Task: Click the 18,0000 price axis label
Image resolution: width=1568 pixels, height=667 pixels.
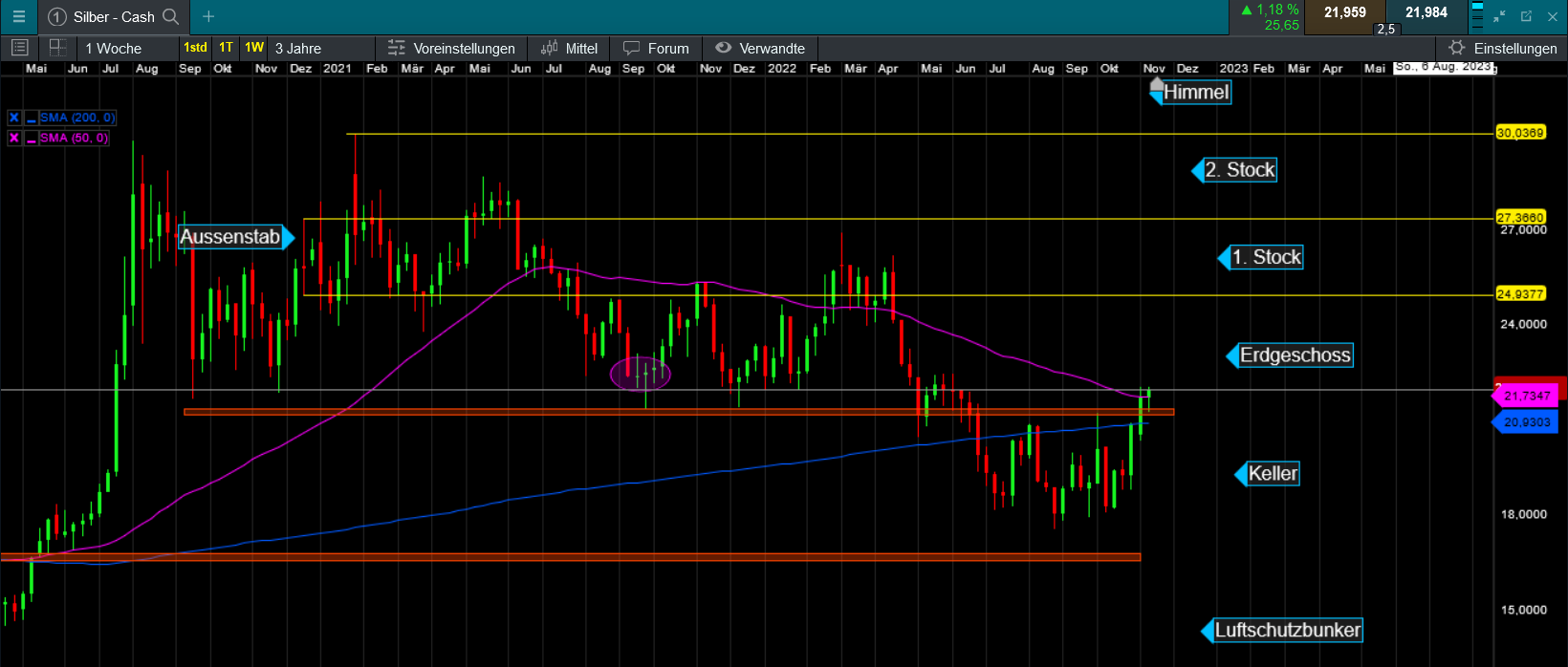Action: coord(1524,514)
